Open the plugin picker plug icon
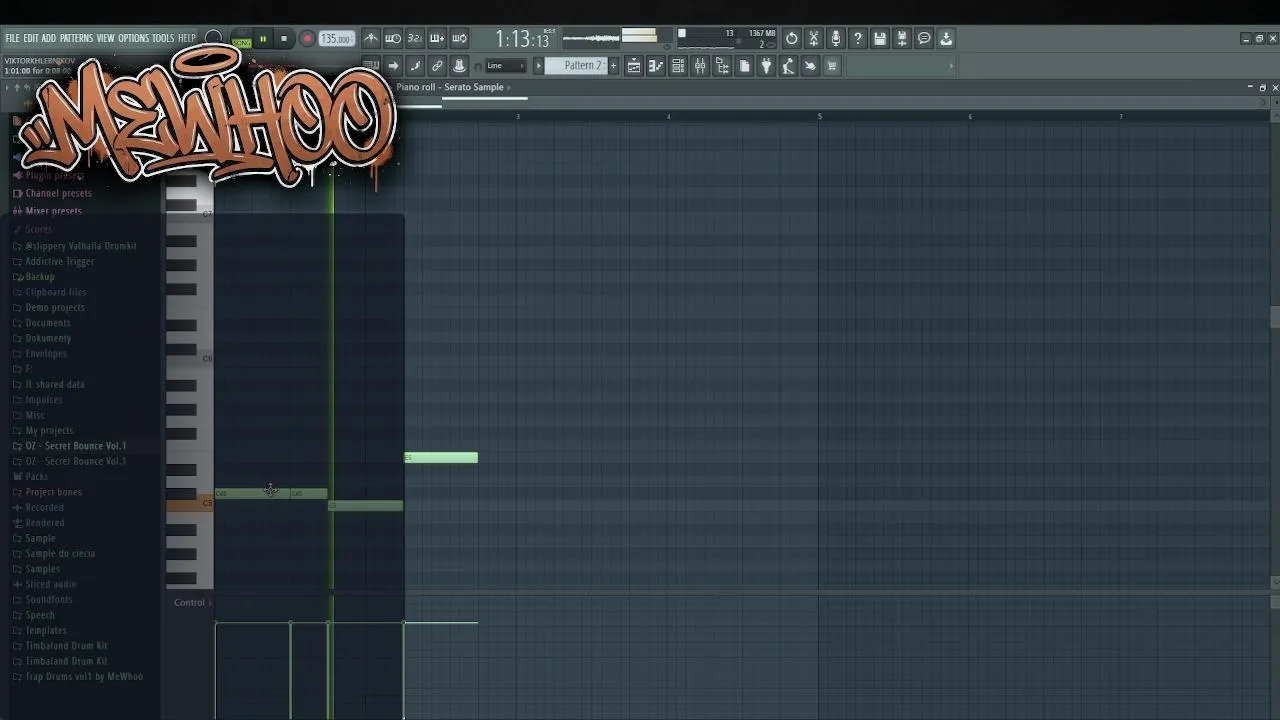Screen dimensions: 1280x720 point(766,66)
